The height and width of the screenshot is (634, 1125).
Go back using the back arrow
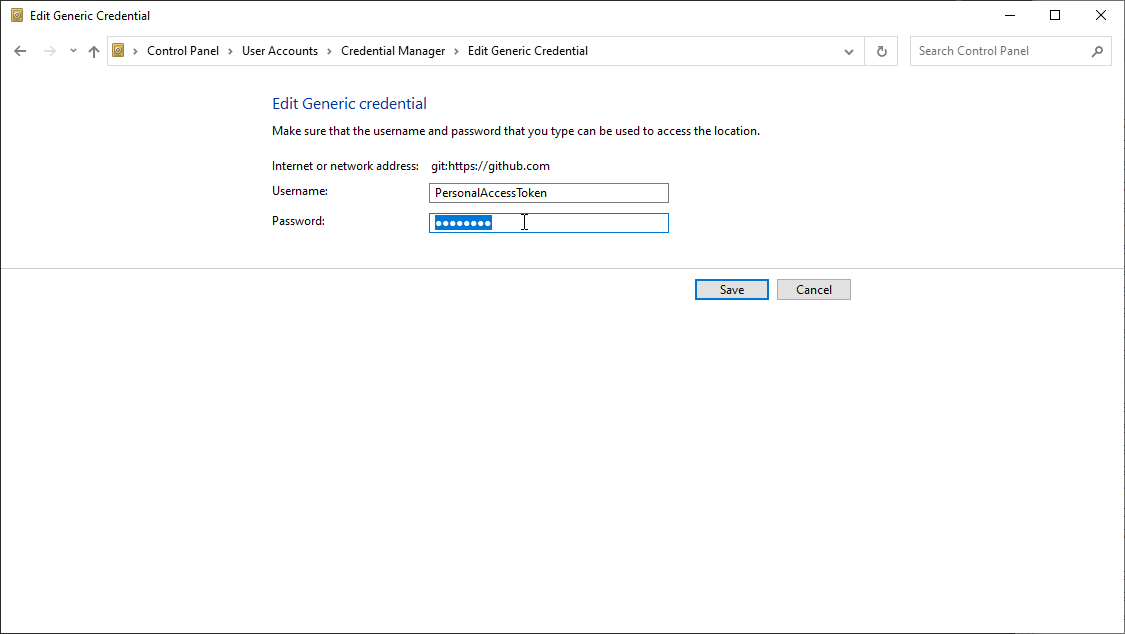[x=20, y=51]
